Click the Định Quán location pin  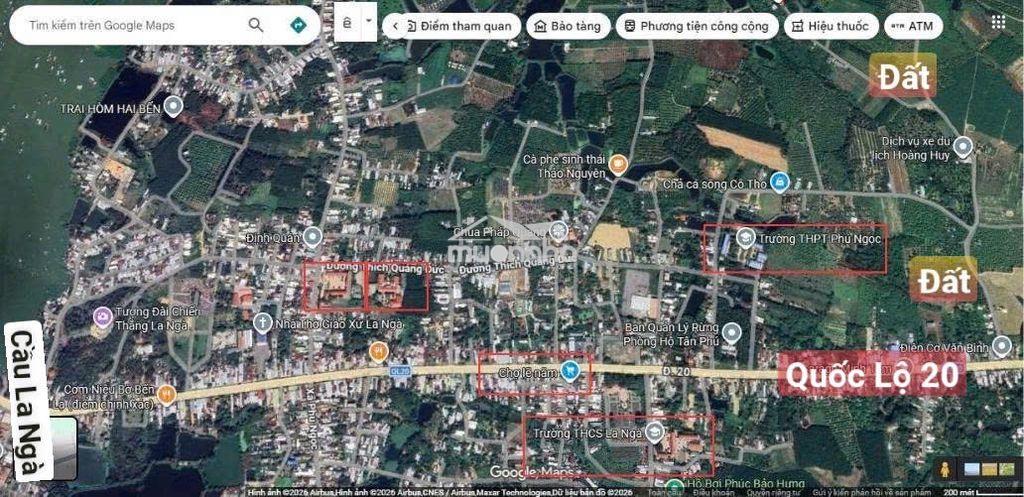[313, 236]
